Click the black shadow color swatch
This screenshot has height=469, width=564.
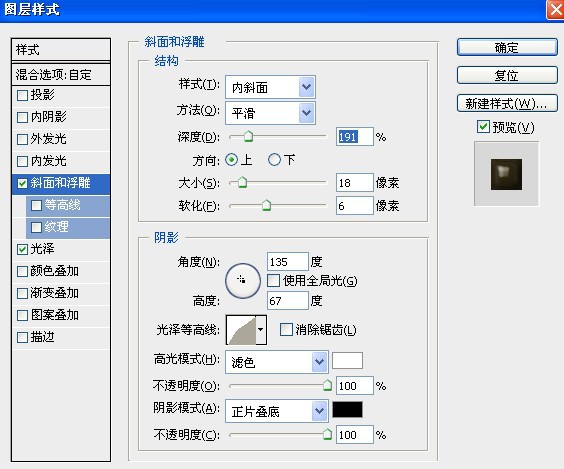pyautogui.click(x=347, y=410)
